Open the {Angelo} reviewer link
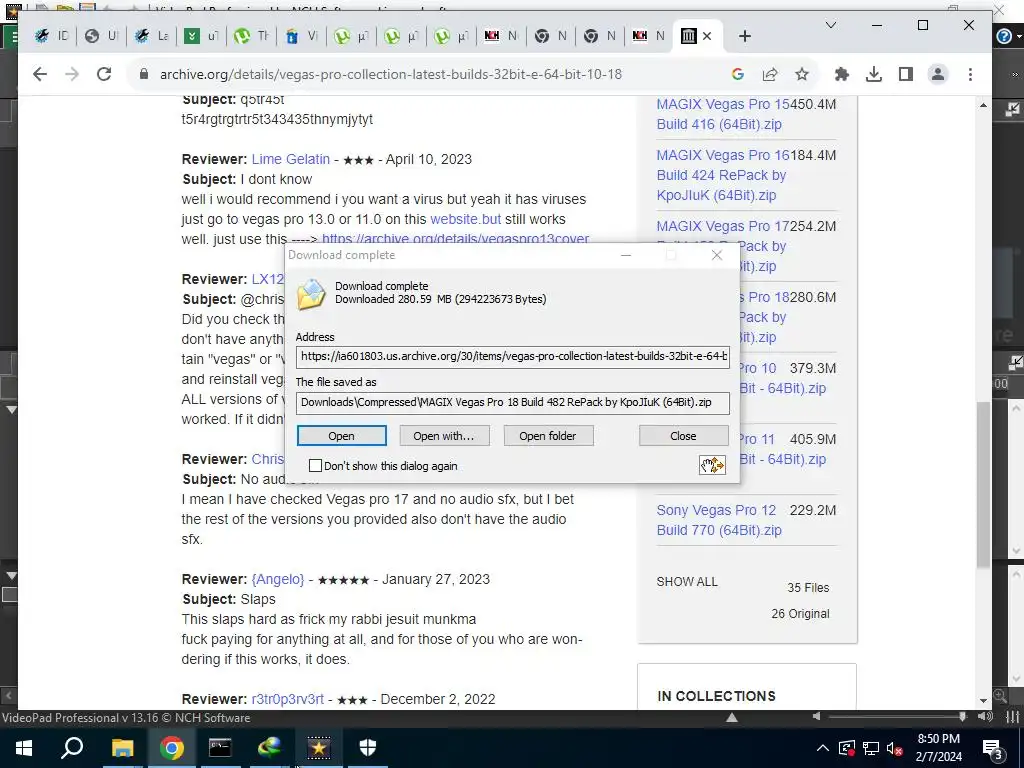The image size is (1024, 768). tap(278, 579)
